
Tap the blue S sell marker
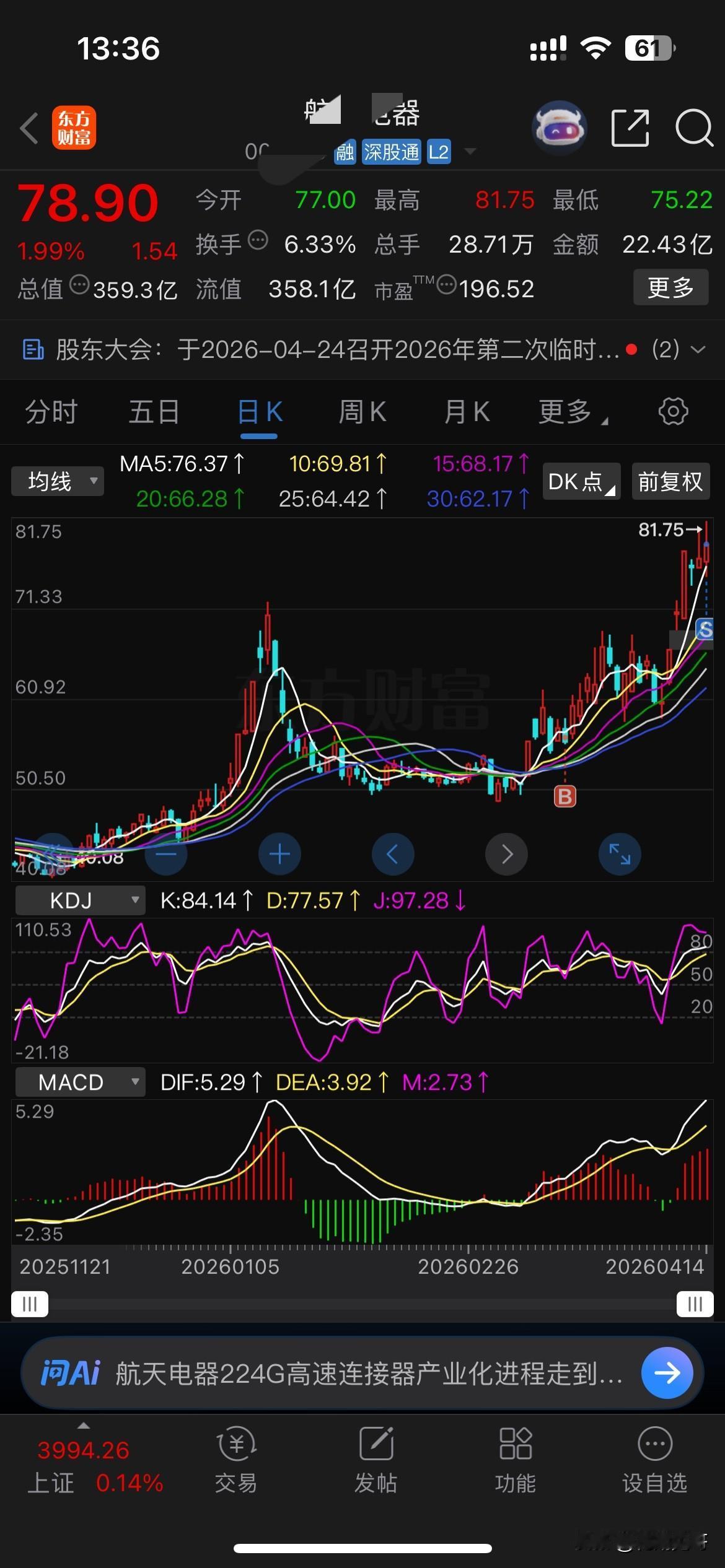[x=705, y=629]
